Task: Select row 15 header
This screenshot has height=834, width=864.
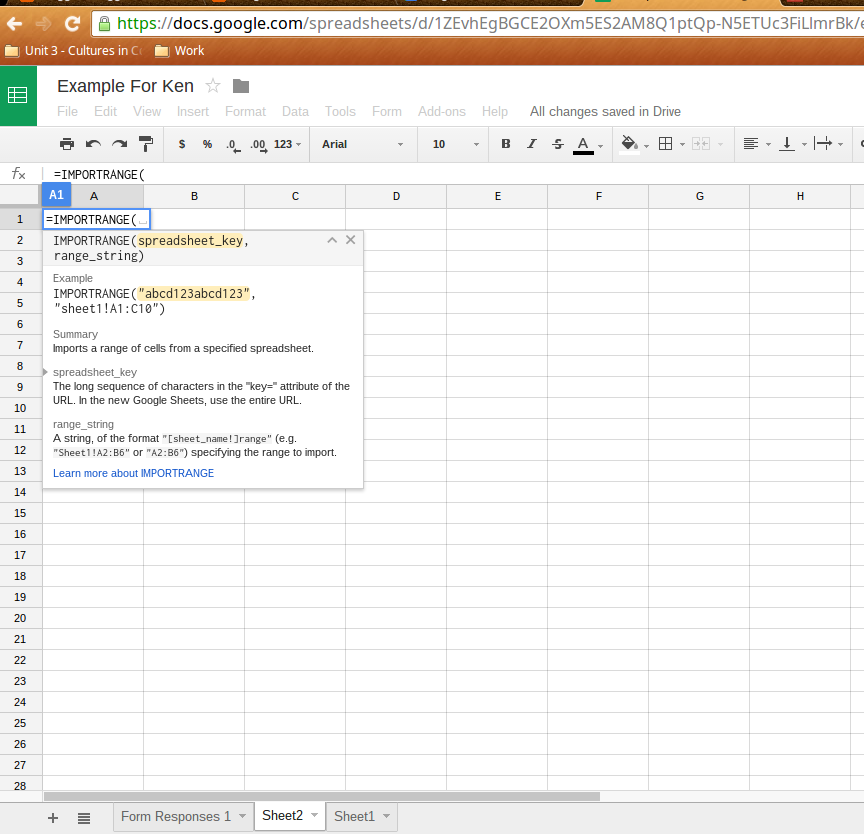Action: coord(20,513)
